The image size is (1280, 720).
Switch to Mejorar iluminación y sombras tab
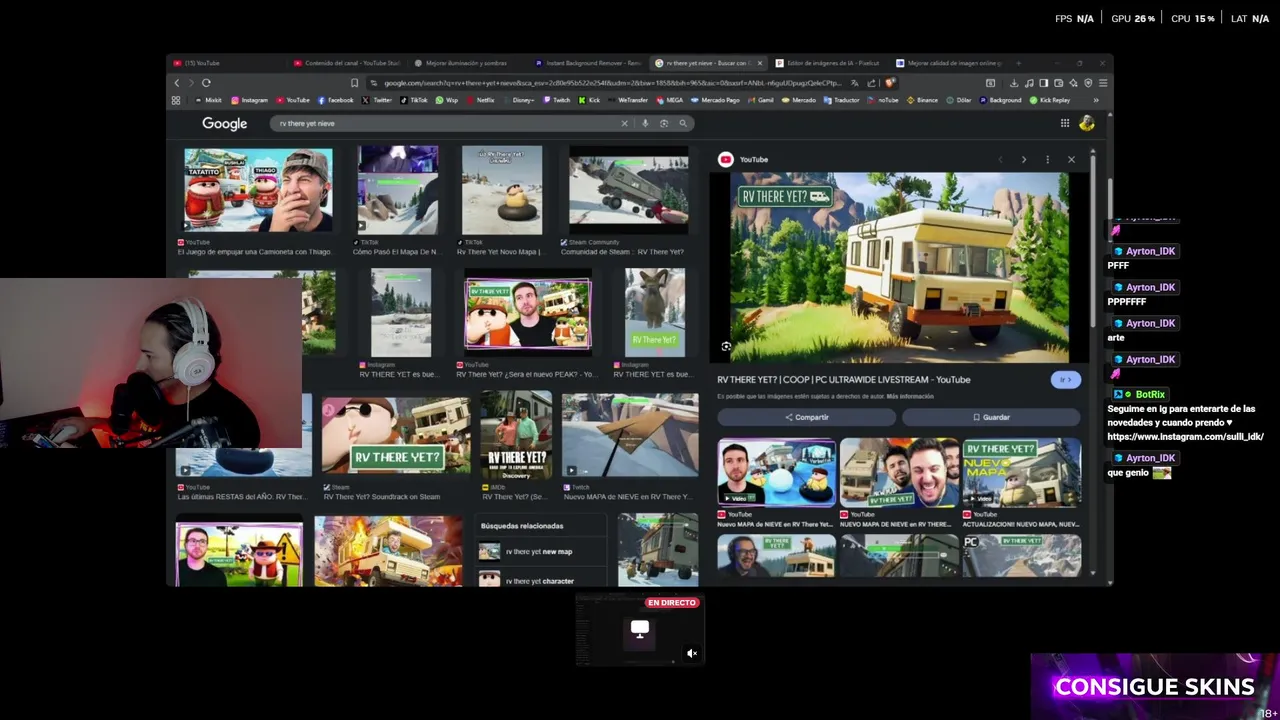pos(467,63)
